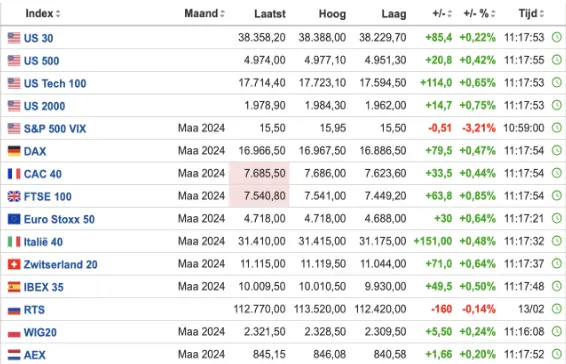The height and width of the screenshot is (364, 566).
Task: Open the Zwitserland 20 index link
Action: [61, 264]
